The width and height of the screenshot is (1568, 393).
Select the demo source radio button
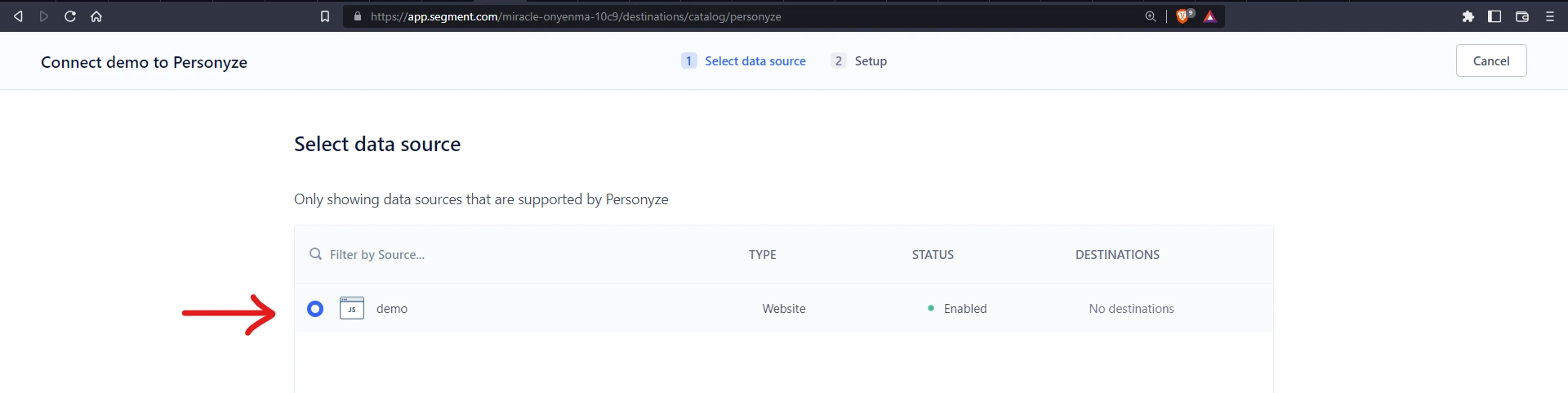(x=315, y=309)
